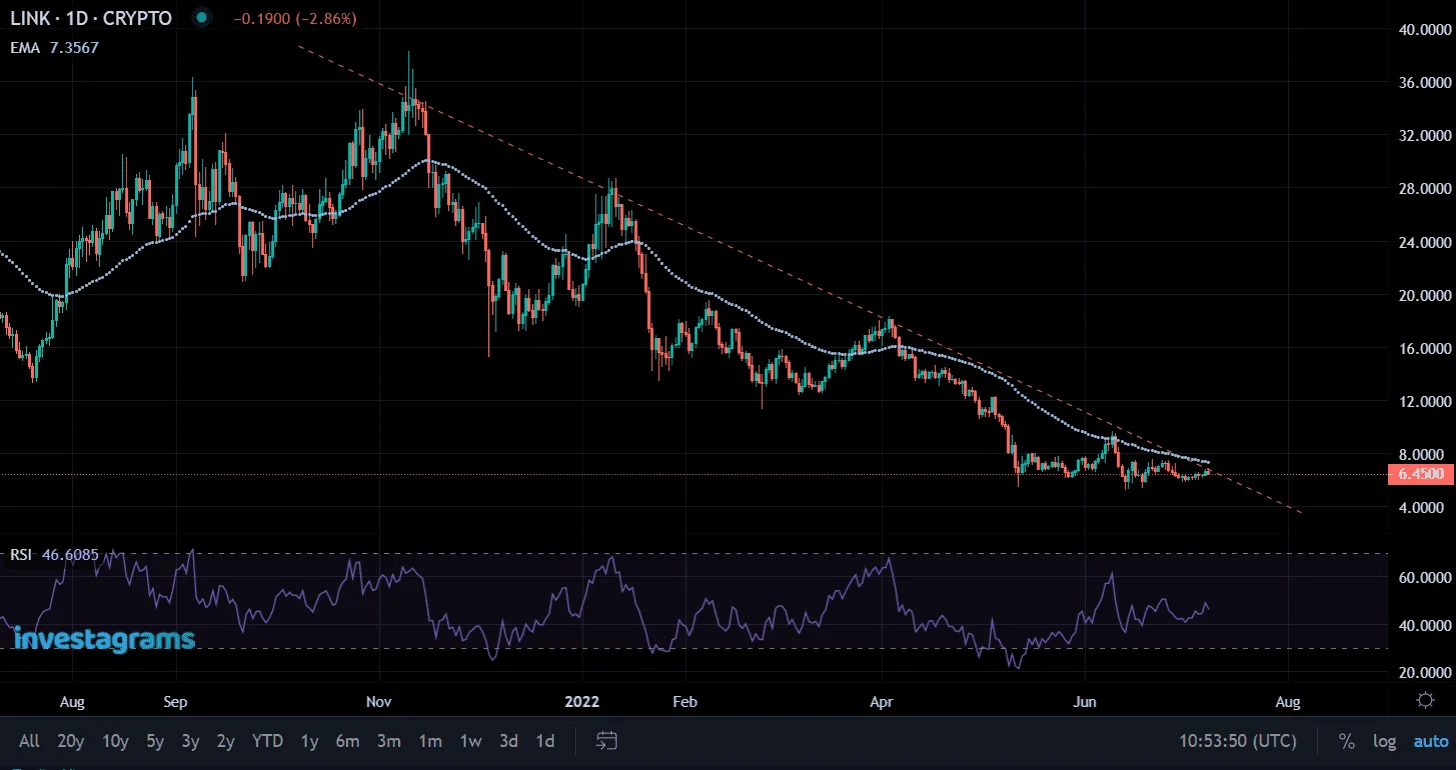Select the 1w time range

[x=471, y=741]
